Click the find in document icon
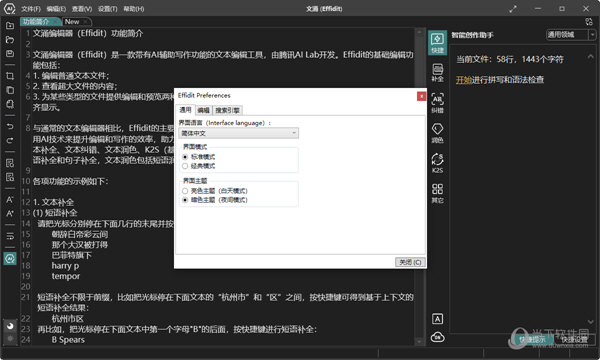Image resolution: width=600 pixels, height=360 pixels. [10, 163]
